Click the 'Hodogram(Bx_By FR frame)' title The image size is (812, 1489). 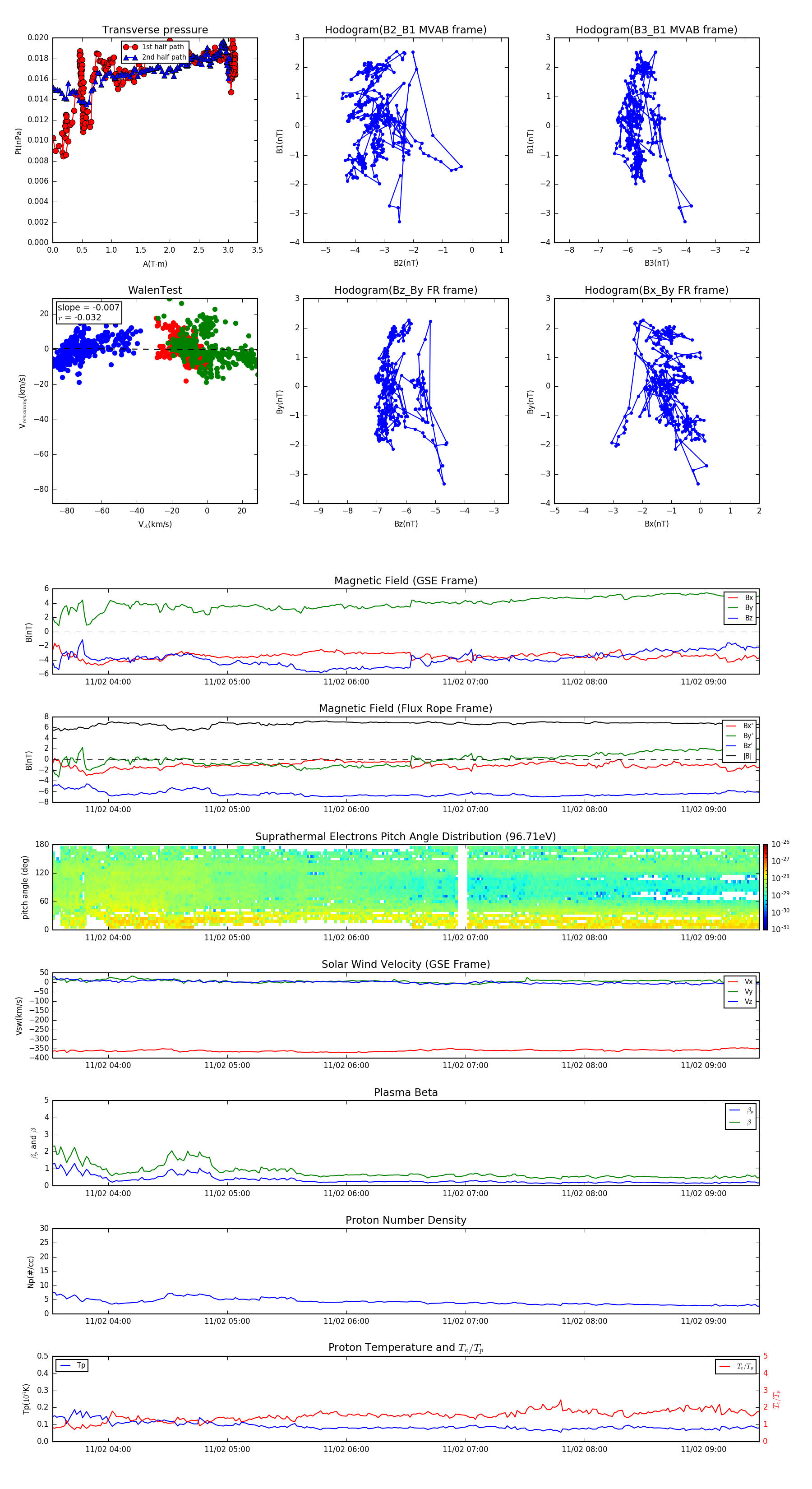click(656, 290)
